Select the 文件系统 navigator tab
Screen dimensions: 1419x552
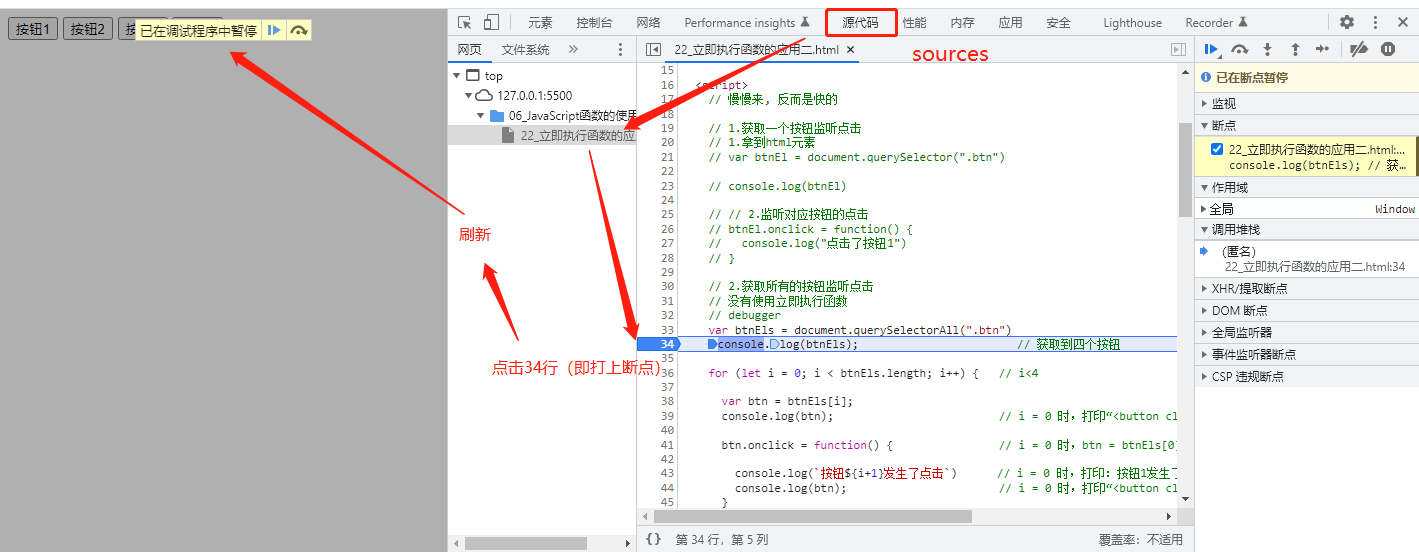tap(525, 49)
